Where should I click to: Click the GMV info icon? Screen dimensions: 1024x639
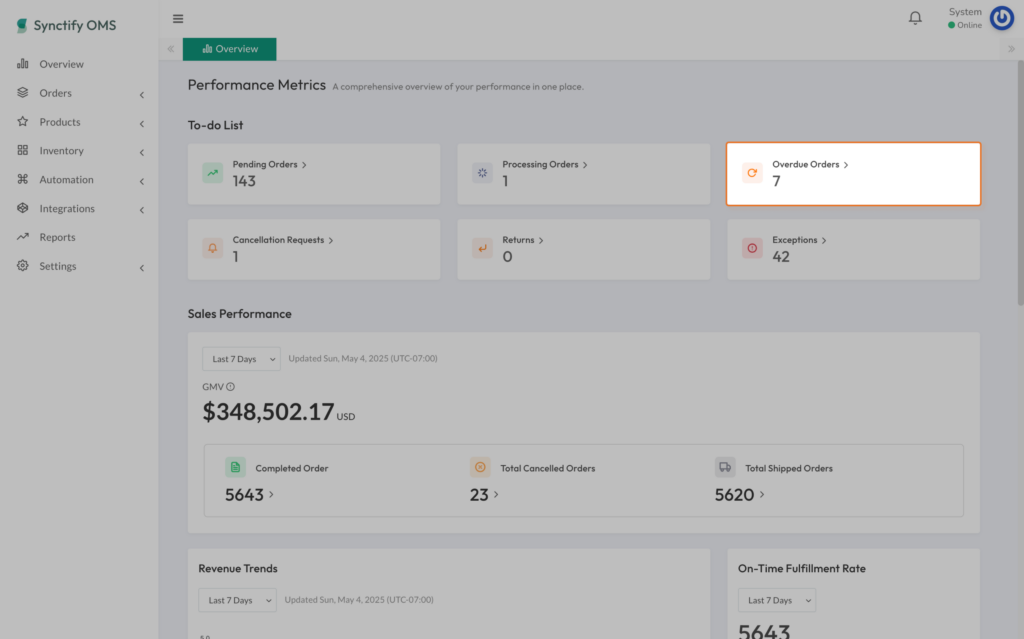point(231,387)
